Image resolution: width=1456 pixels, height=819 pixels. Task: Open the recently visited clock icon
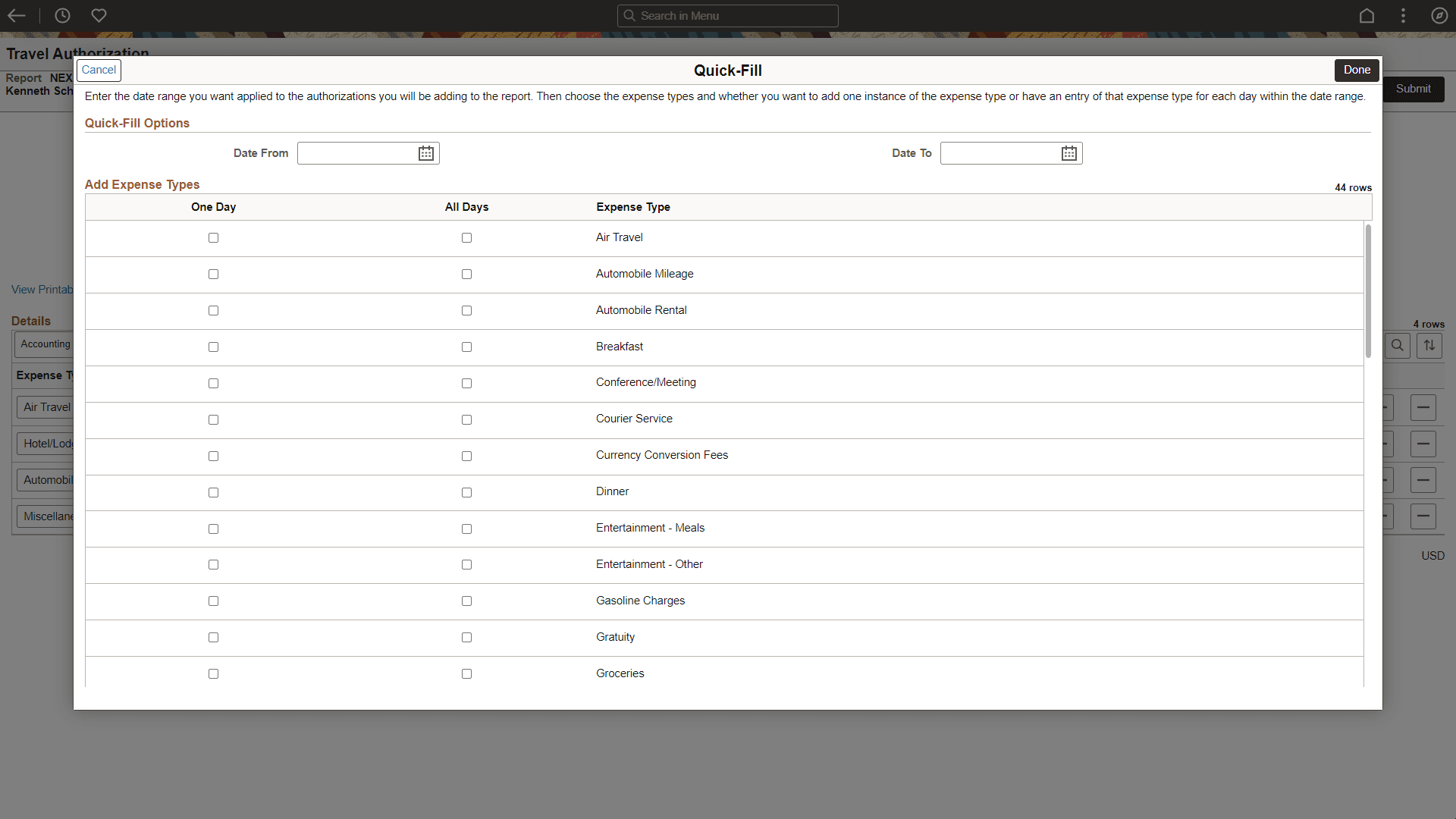click(62, 15)
